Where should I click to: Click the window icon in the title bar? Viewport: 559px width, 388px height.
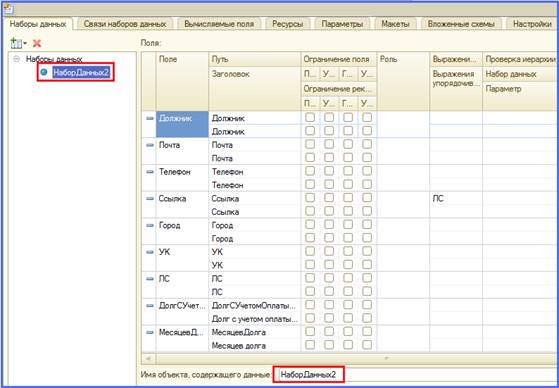pyautogui.click(x=8, y=9)
